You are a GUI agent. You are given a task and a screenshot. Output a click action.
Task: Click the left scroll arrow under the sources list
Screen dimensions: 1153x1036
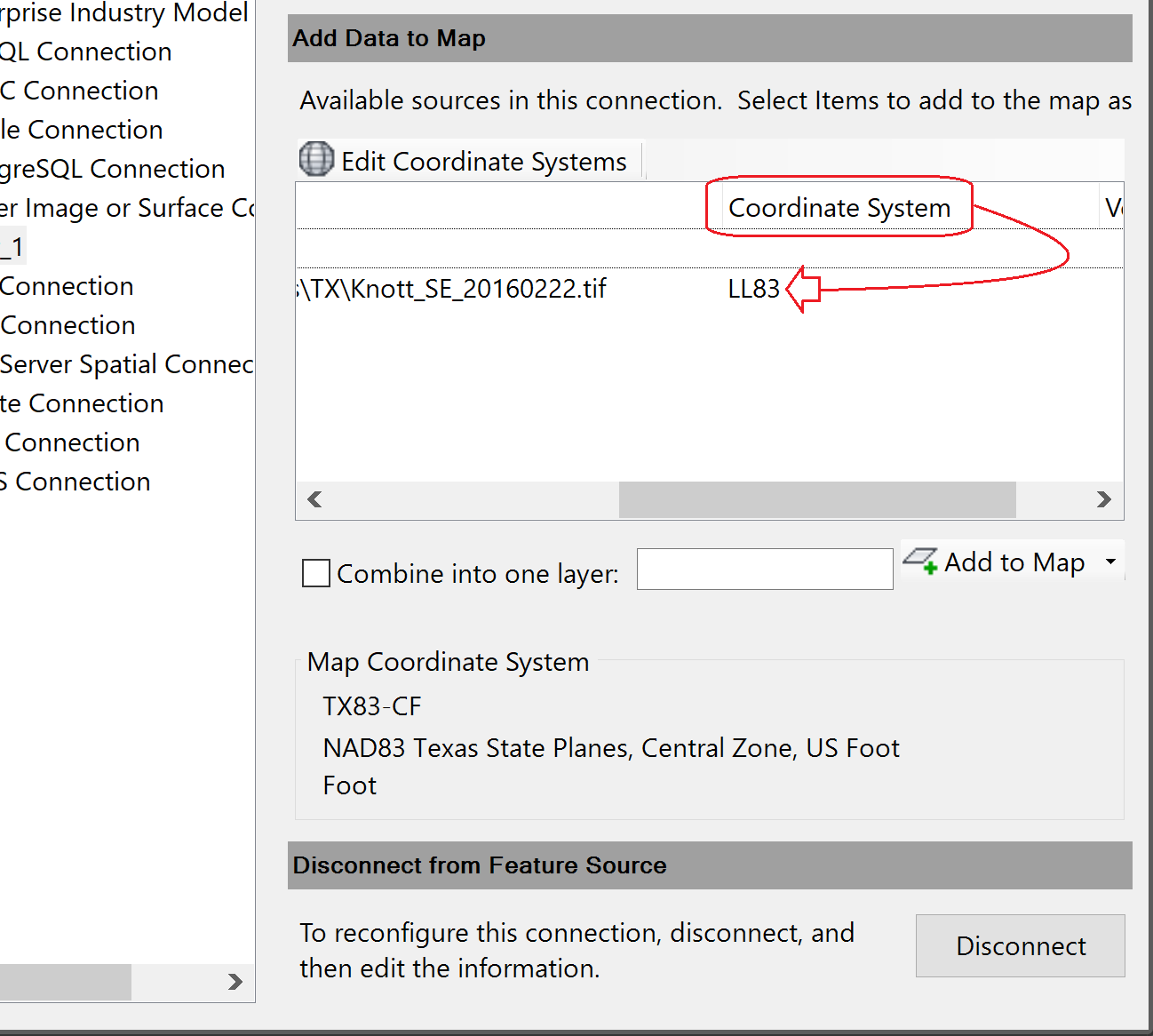click(314, 499)
